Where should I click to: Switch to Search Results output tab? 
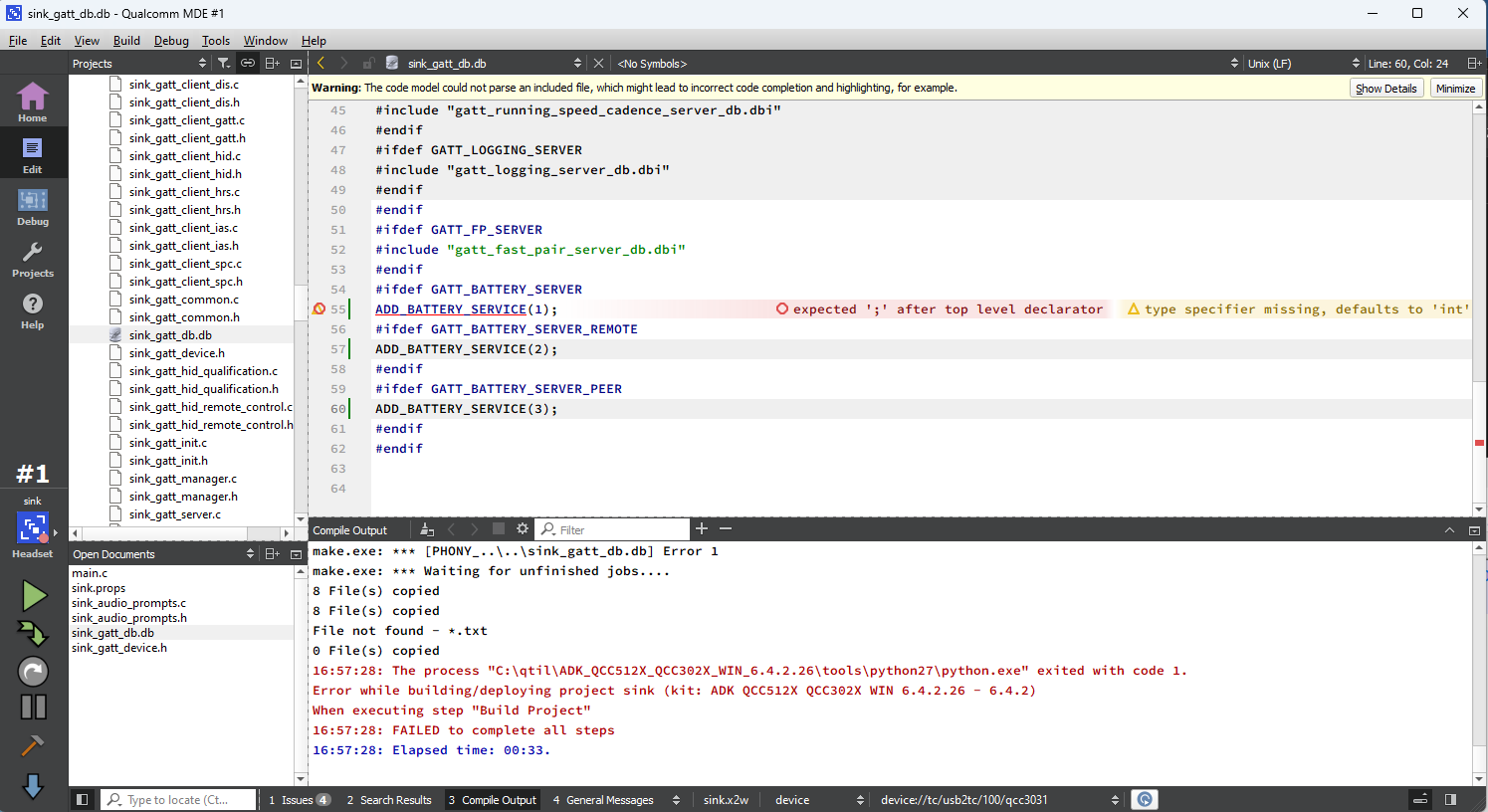click(388, 800)
